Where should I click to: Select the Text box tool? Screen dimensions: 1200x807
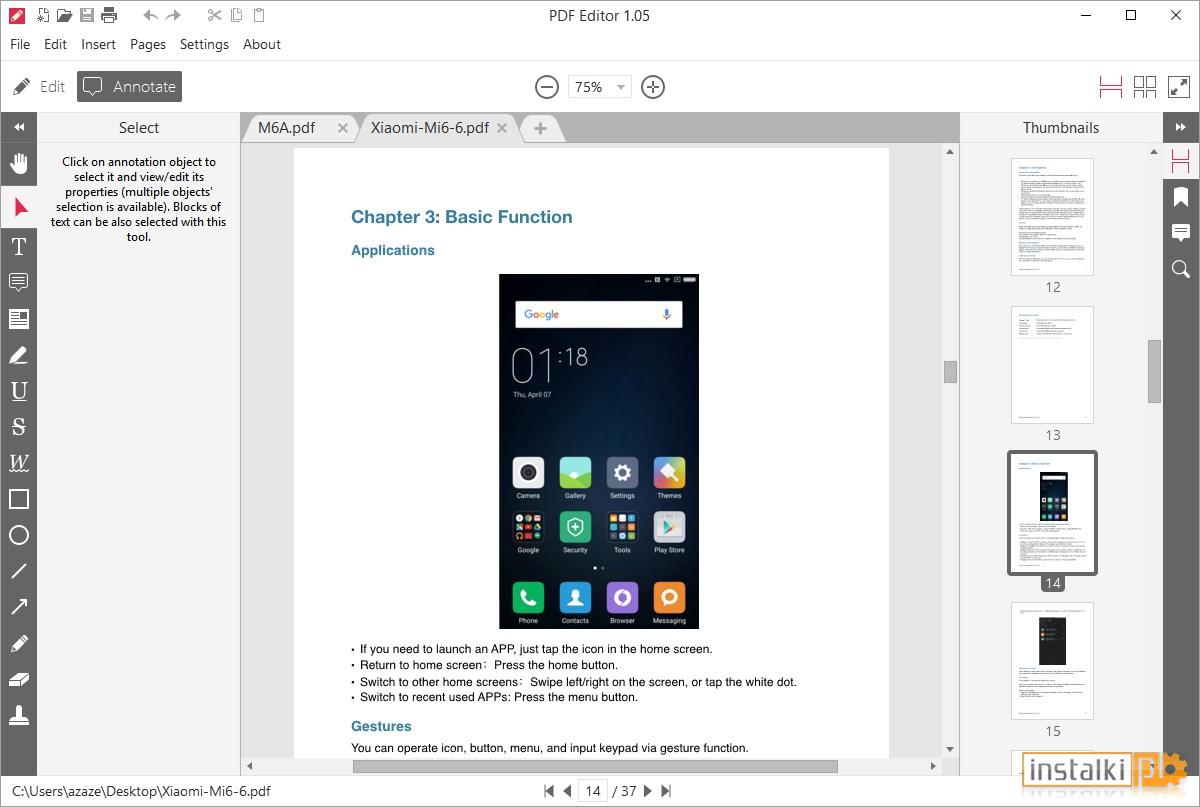click(19, 319)
